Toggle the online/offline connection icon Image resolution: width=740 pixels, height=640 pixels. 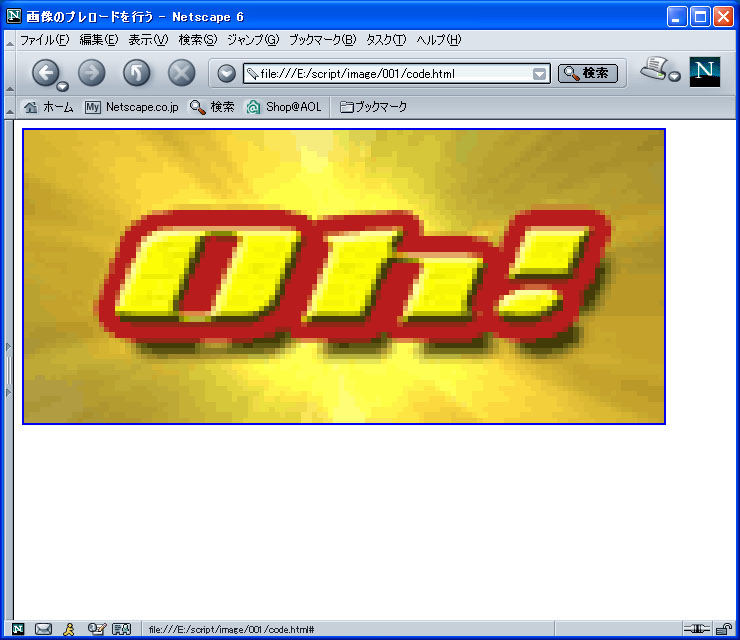point(696,629)
